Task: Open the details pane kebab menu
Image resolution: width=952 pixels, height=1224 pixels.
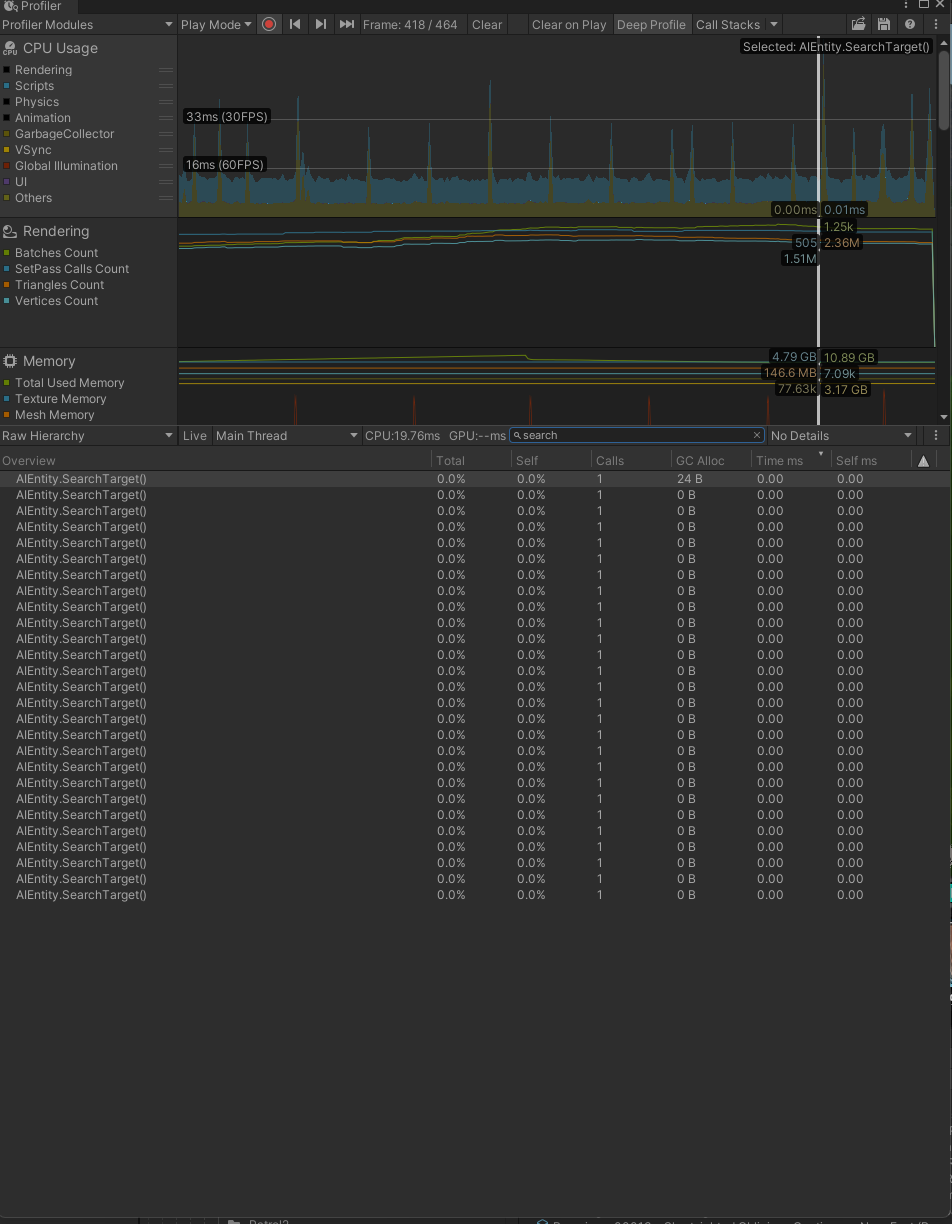Action: [x=935, y=435]
